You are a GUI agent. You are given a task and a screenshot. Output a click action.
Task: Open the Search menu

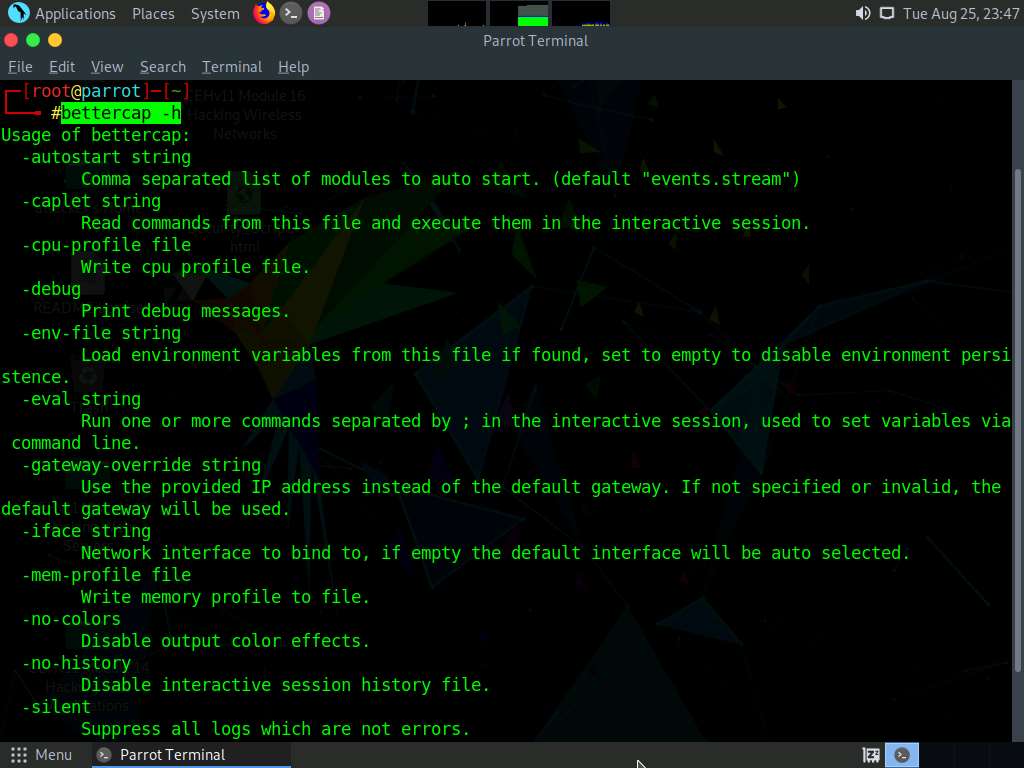(x=163, y=67)
